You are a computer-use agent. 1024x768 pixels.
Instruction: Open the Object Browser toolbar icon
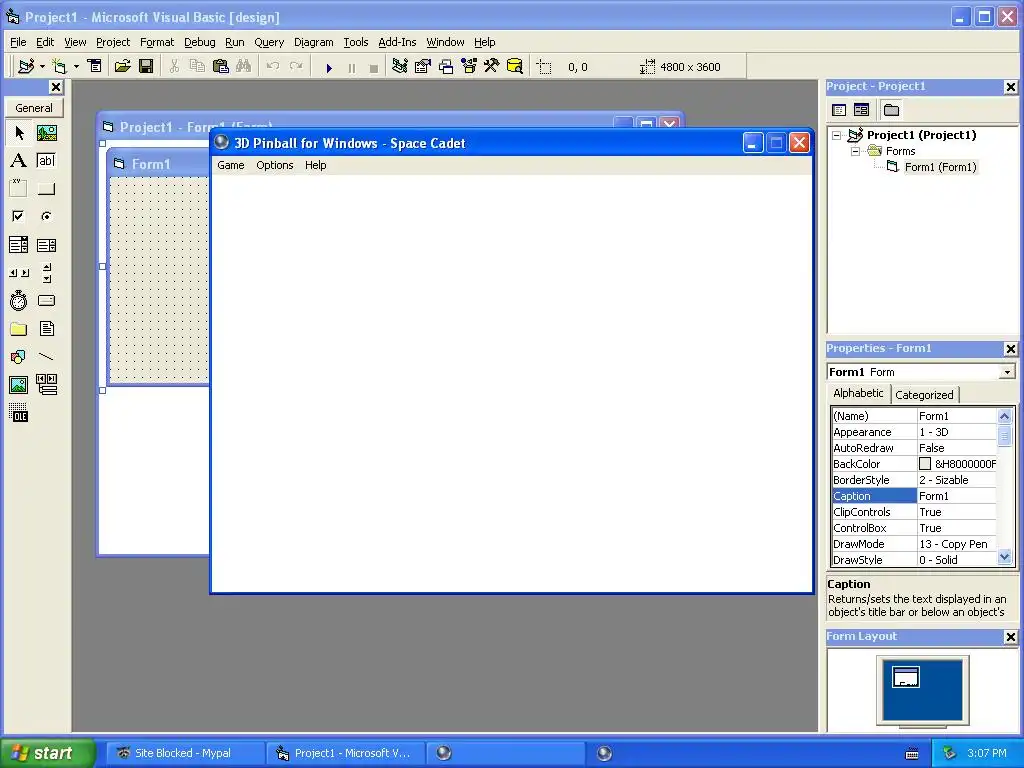tap(469, 66)
